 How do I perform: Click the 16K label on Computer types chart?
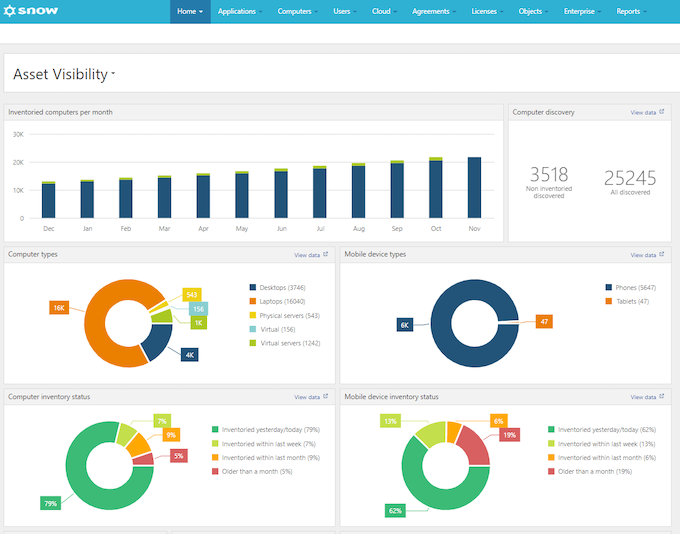pos(58,308)
